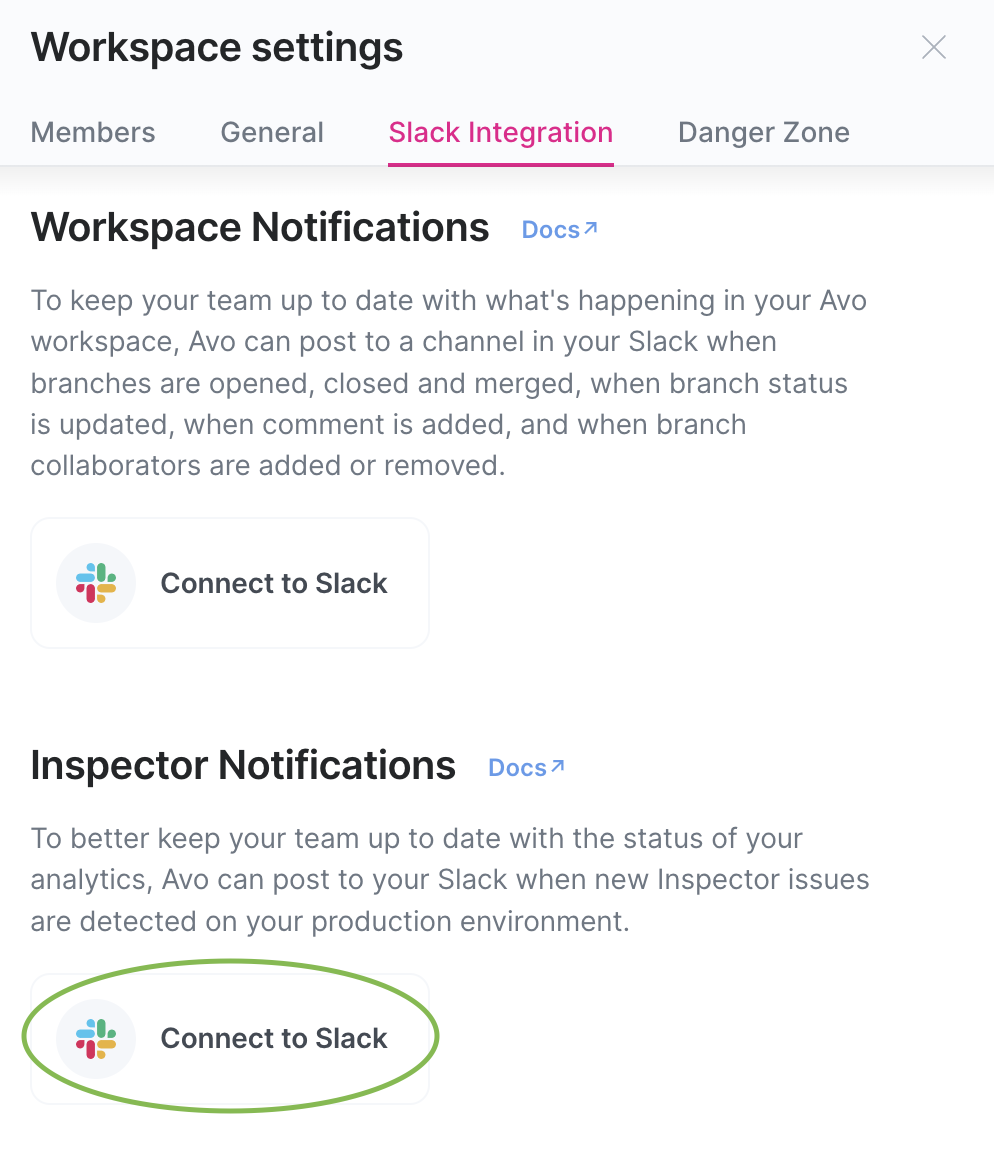Click the X to close Workspace settings
994x1156 pixels.
point(933,46)
